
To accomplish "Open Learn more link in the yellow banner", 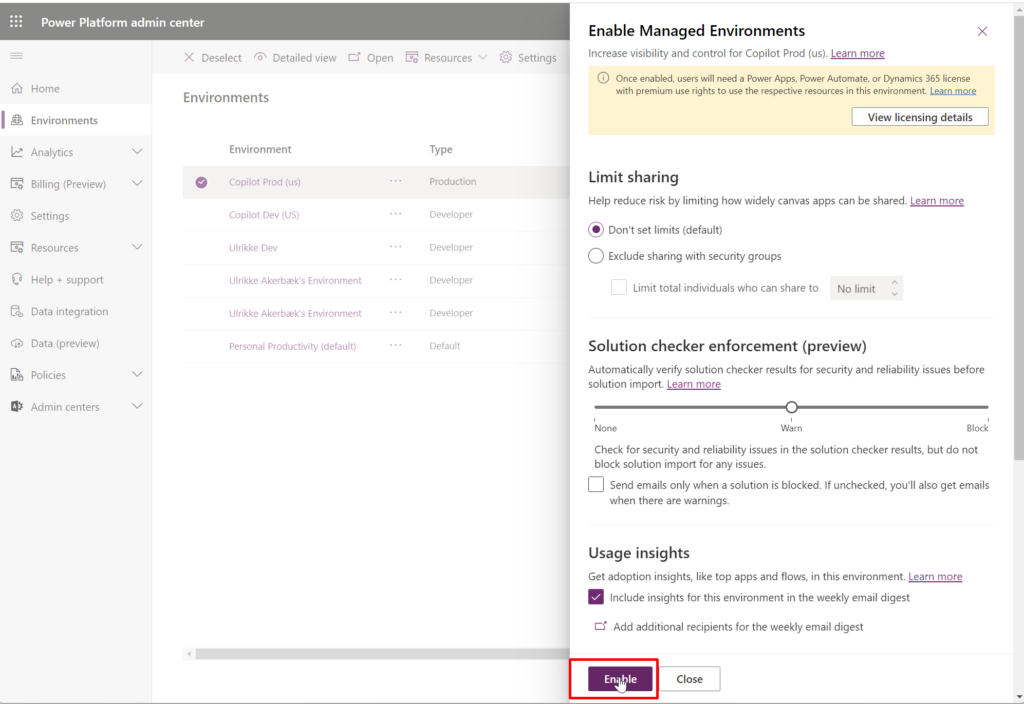I will (x=953, y=91).
